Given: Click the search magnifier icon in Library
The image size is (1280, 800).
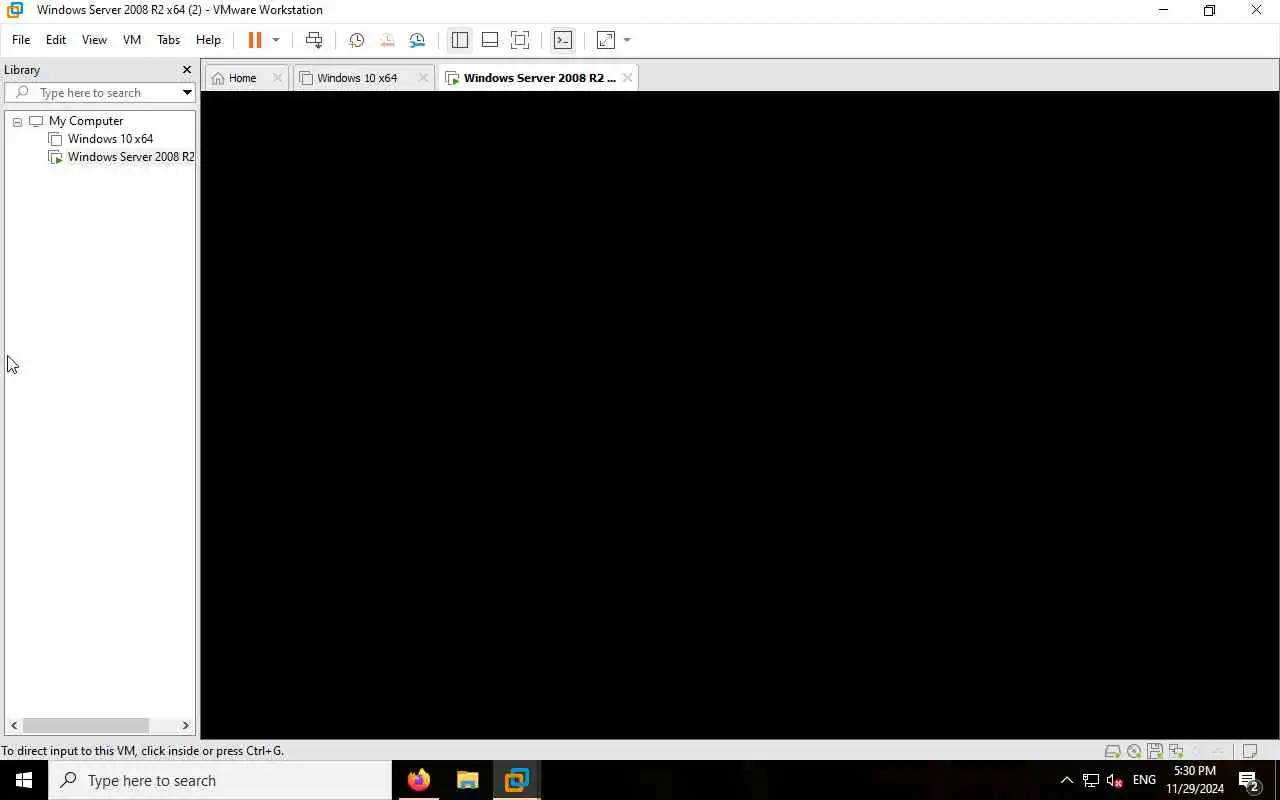Looking at the screenshot, I should [22, 93].
